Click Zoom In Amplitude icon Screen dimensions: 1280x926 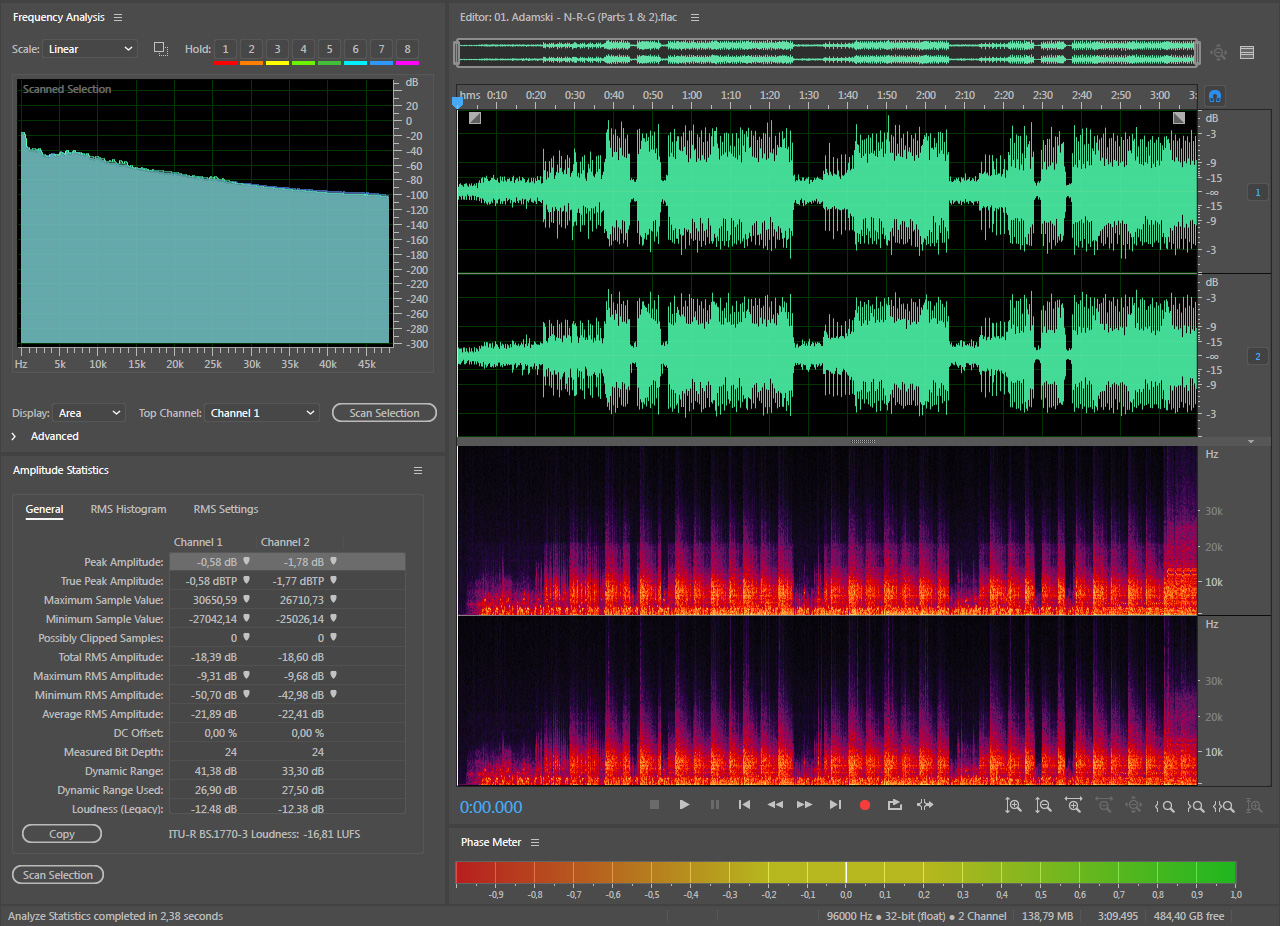[x=1014, y=805]
